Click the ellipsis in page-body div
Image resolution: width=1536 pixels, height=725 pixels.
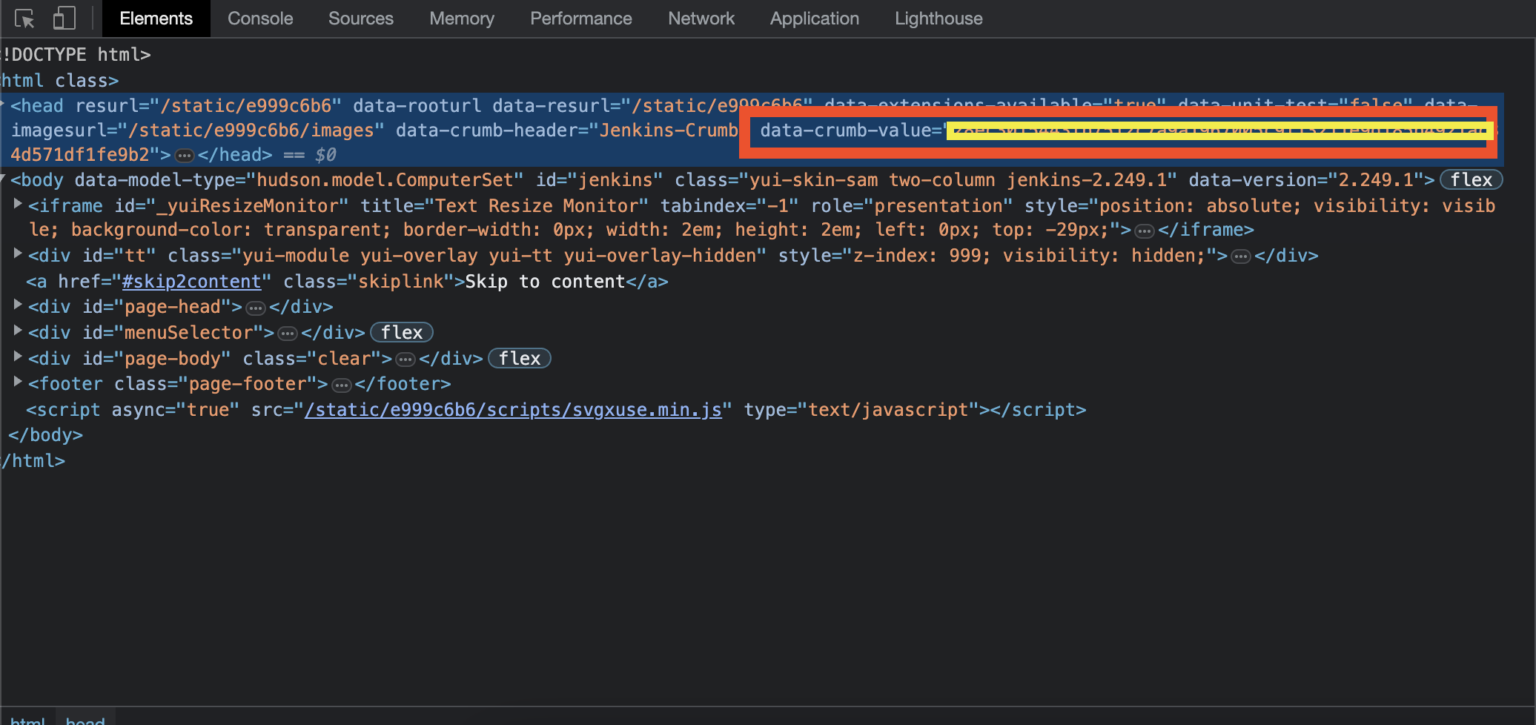point(405,359)
